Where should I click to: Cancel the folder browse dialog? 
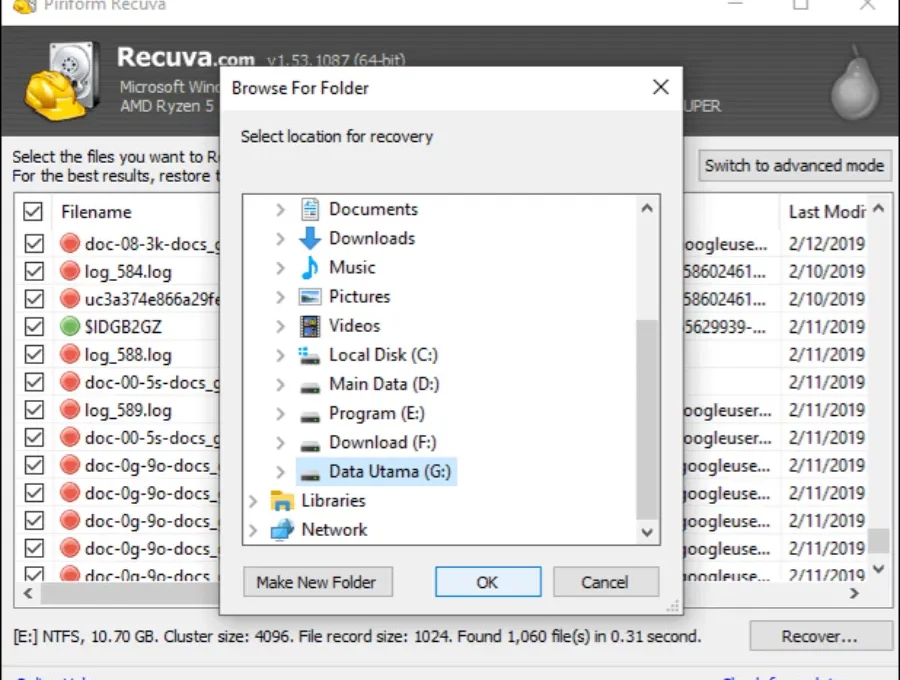[x=606, y=582]
